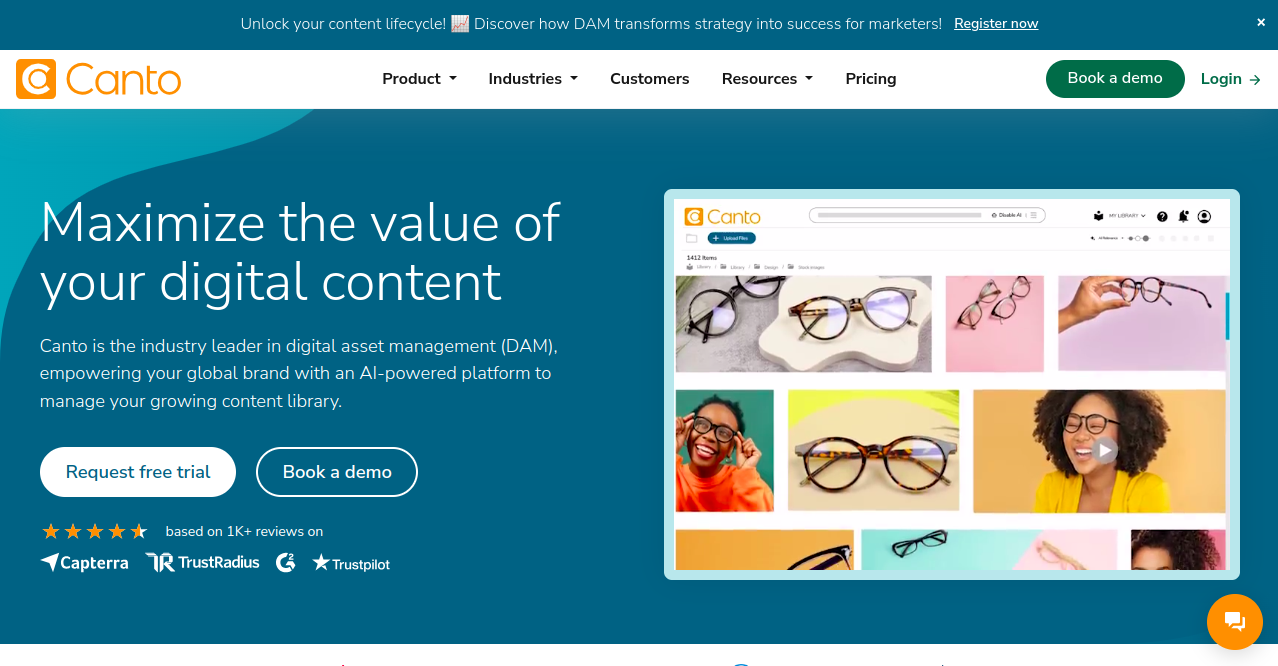Click the "based on 1K+ reviews on" text
Image resolution: width=1278 pixels, height=666 pixels.
coord(244,531)
